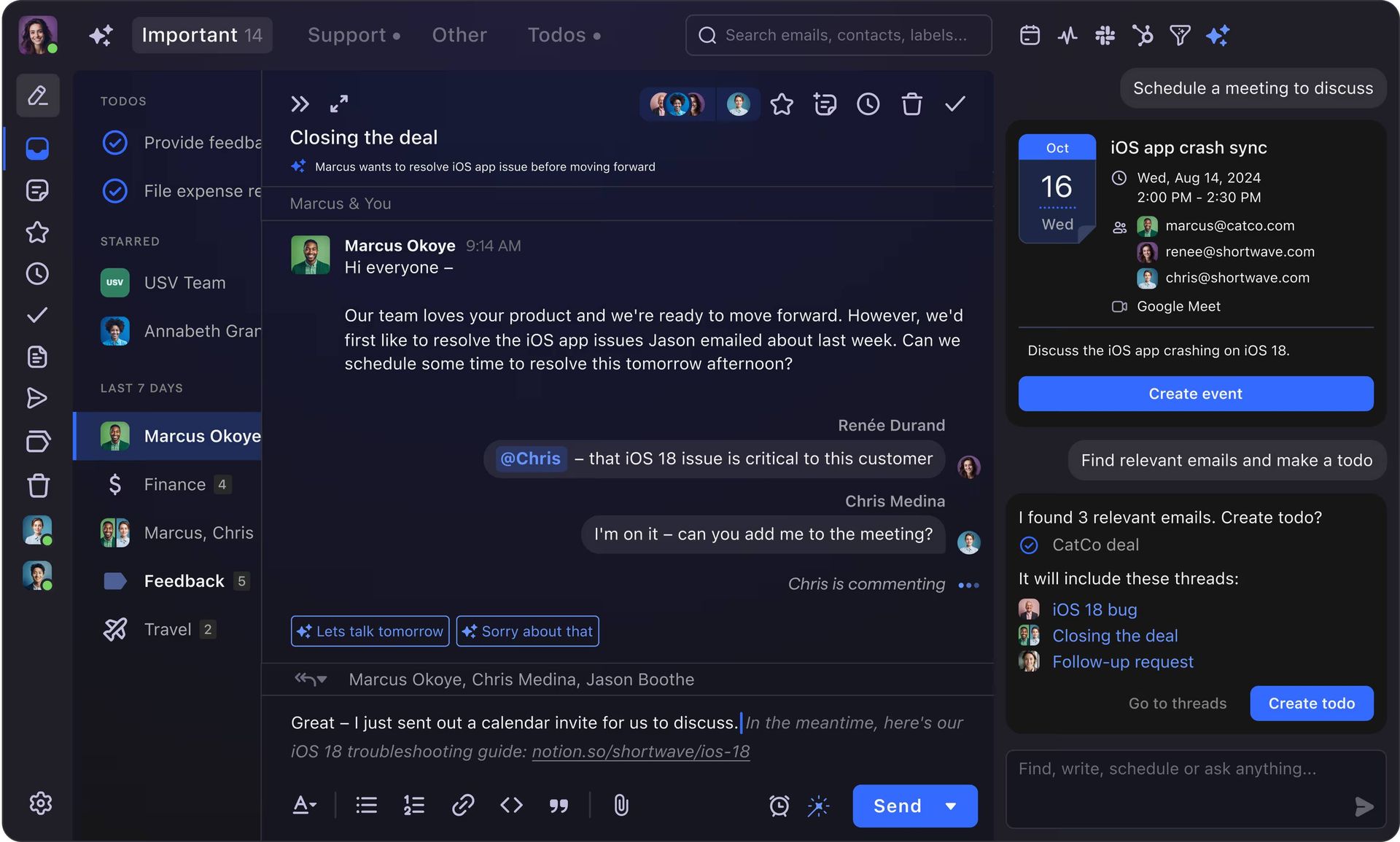Attach a file with paperclip icon

point(621,806)
